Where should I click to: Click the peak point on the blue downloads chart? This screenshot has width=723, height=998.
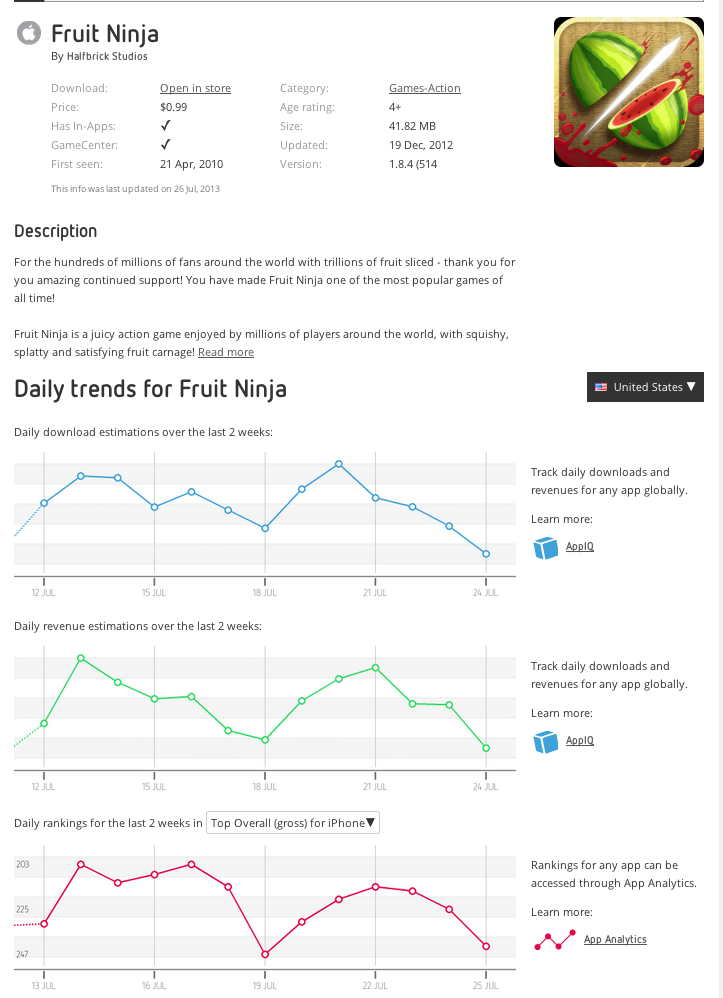click(x=339, y=464)
